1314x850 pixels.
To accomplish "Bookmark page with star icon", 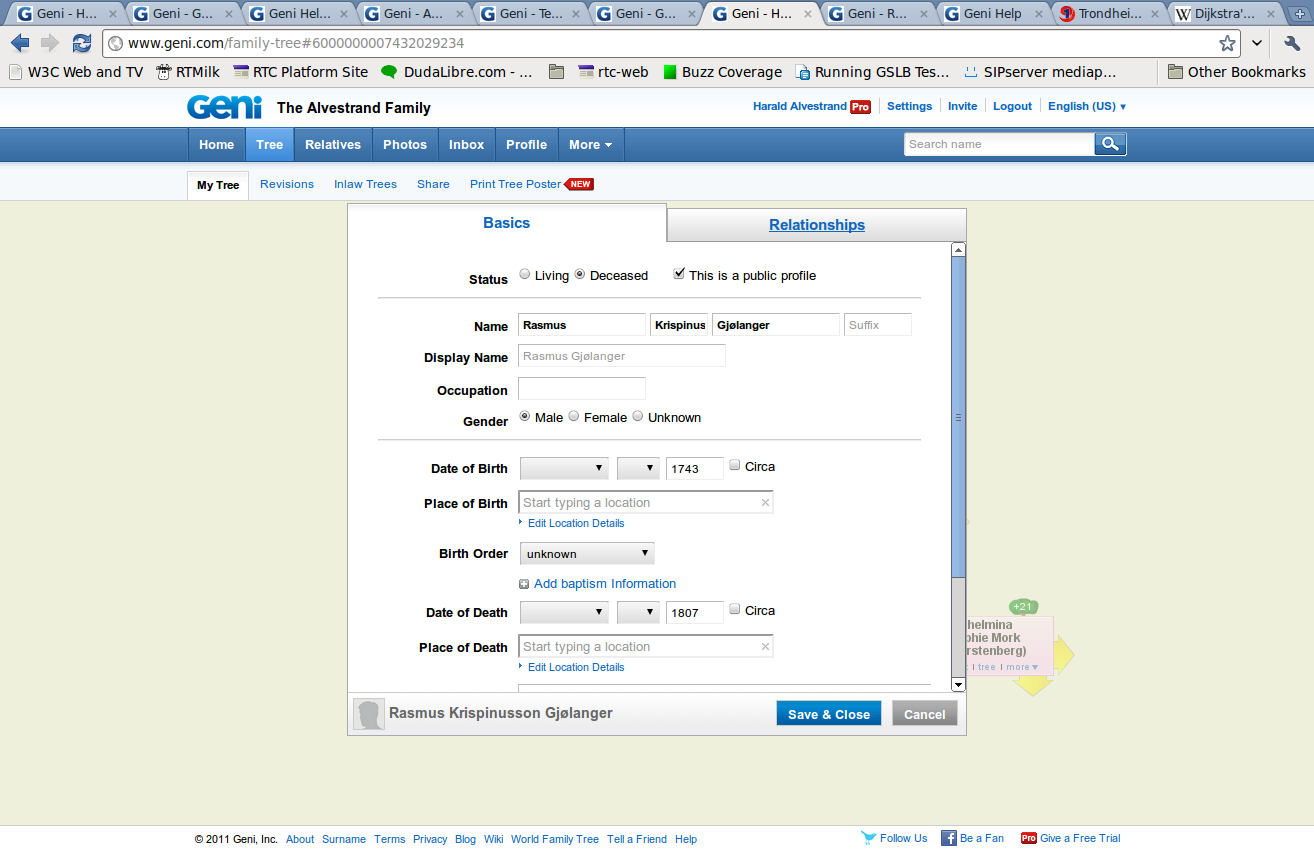I will (1227, 43).
